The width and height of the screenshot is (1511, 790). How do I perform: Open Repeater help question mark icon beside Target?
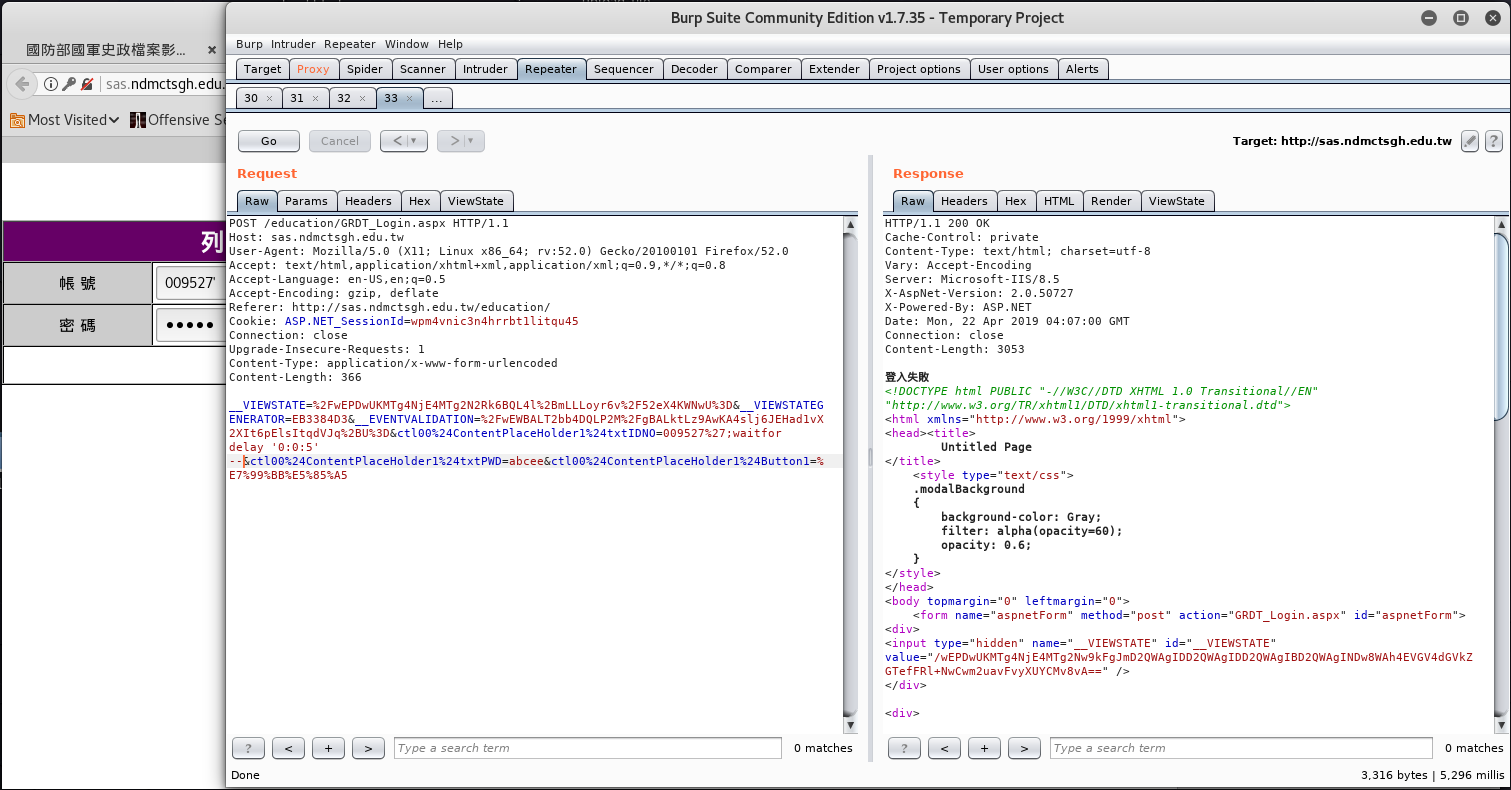[x=1493, y=141]
